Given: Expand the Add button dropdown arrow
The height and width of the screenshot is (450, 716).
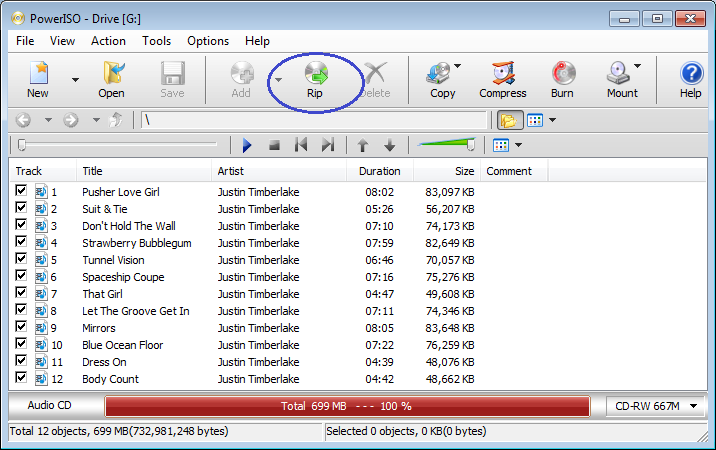Looking at the screenshot, I should (278, 80).
